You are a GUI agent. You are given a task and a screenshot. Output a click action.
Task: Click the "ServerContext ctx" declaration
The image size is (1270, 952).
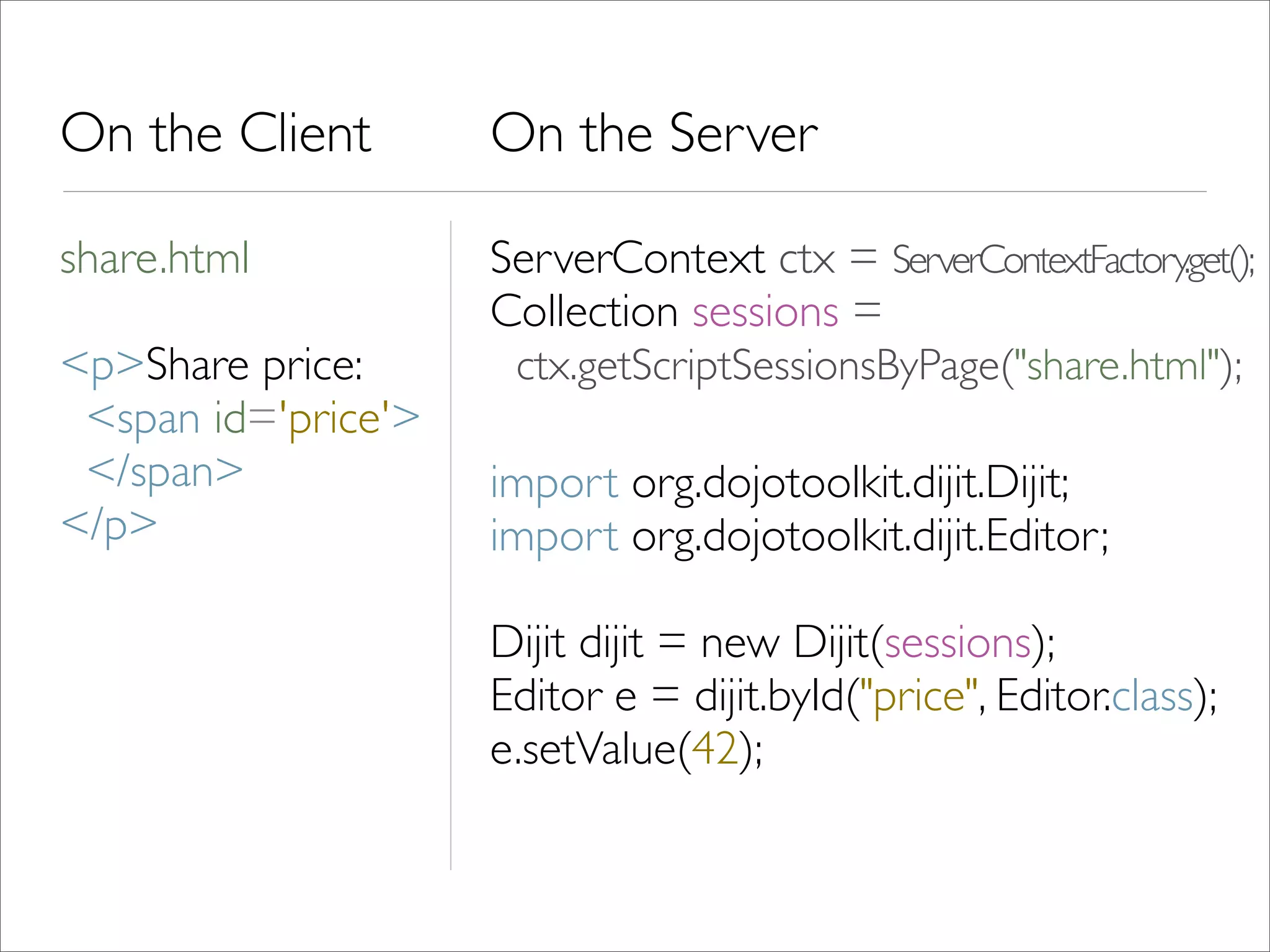tap(662, 258)
